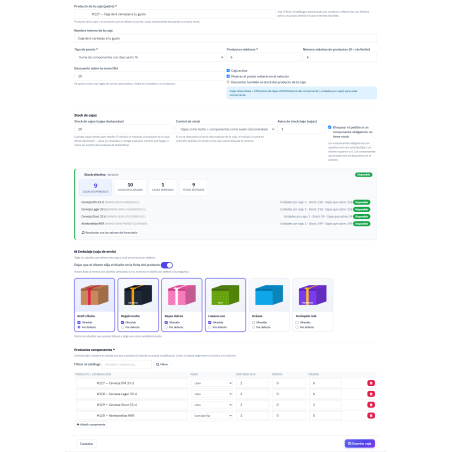Select the brown kraft box thumbnail

coord(94,295)
